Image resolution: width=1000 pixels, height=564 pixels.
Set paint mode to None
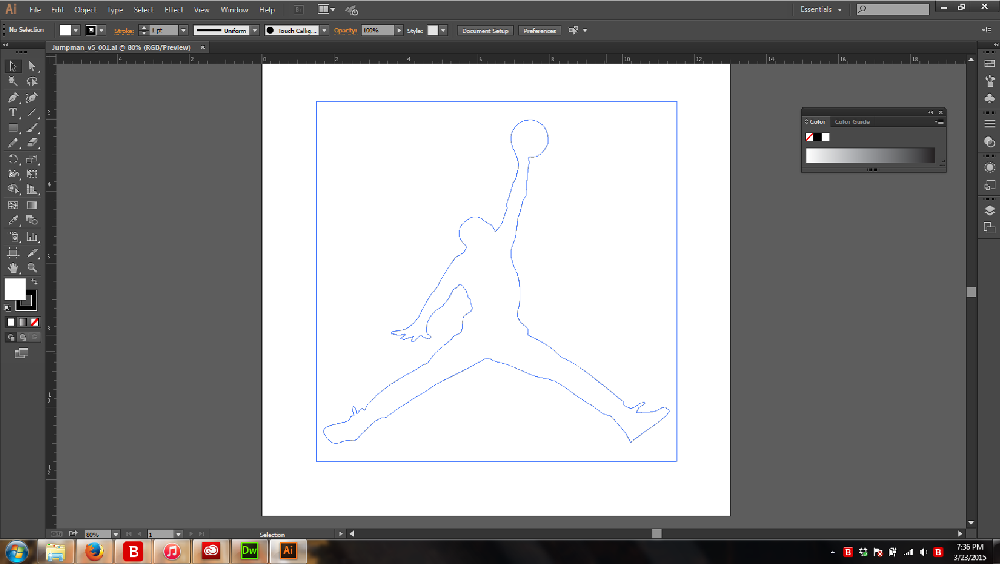pos(34,322)
